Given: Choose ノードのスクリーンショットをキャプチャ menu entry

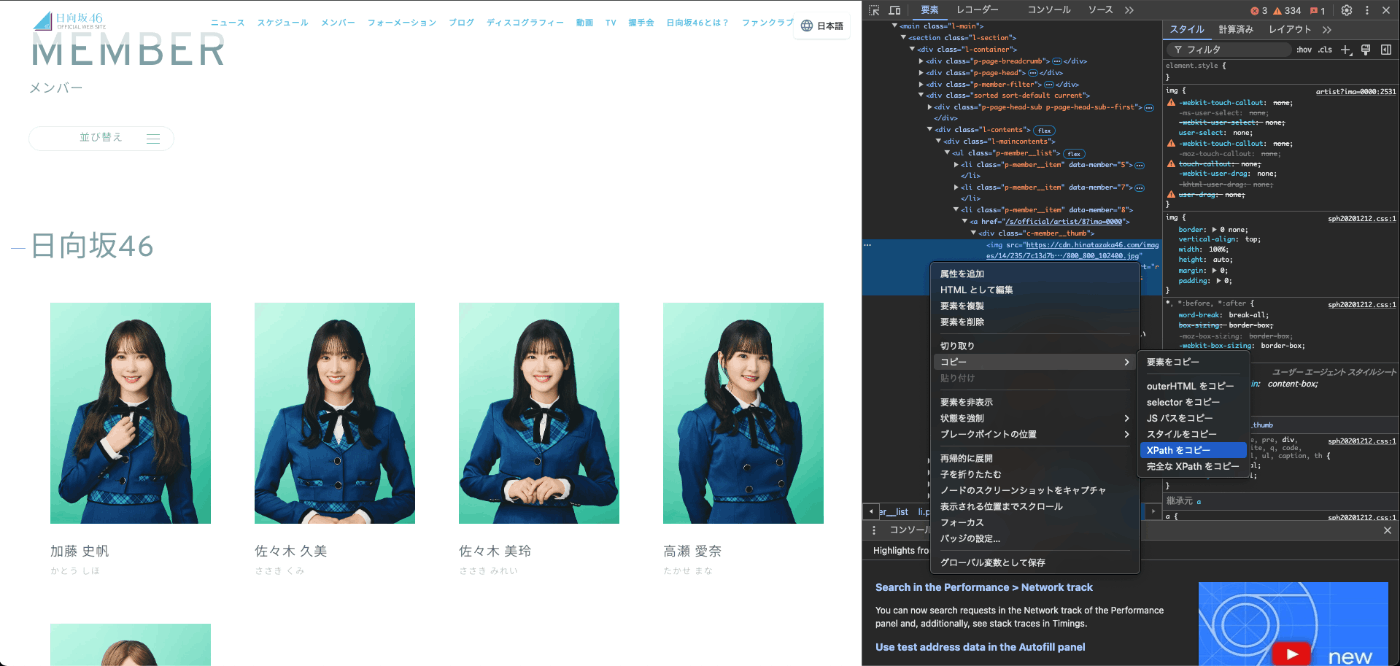Looking at the screenshot, I should point(1035,490).
